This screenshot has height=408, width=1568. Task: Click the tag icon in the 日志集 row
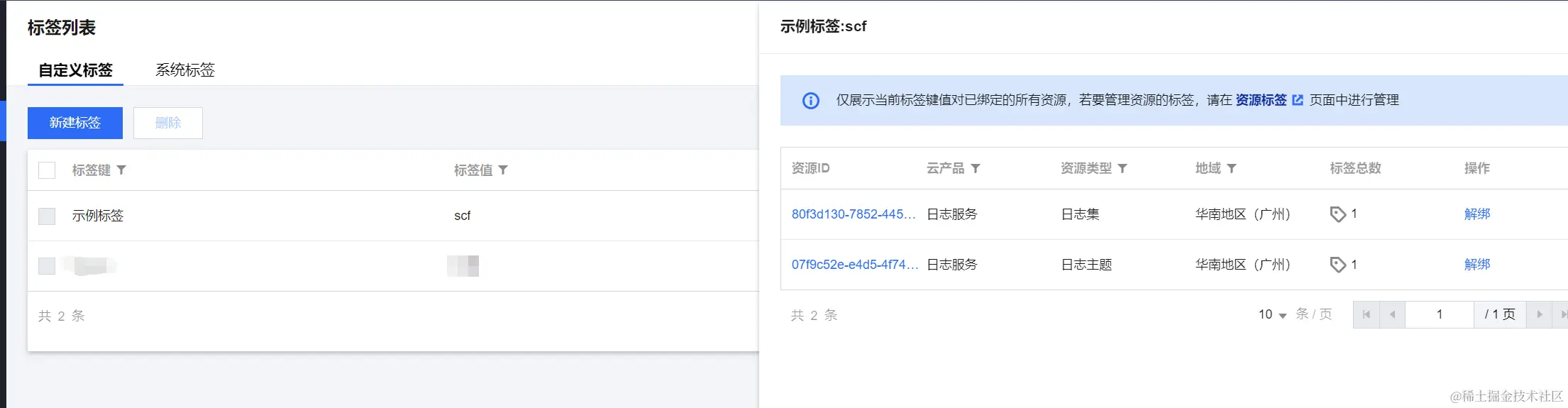click(x=1337, y=214)
